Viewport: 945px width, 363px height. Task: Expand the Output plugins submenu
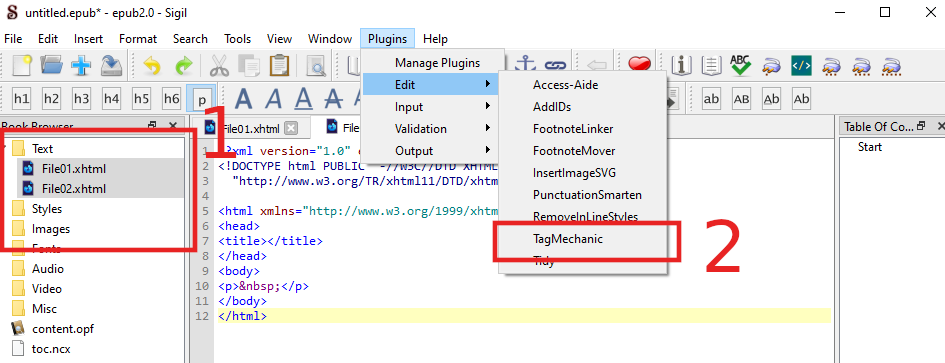430,151
